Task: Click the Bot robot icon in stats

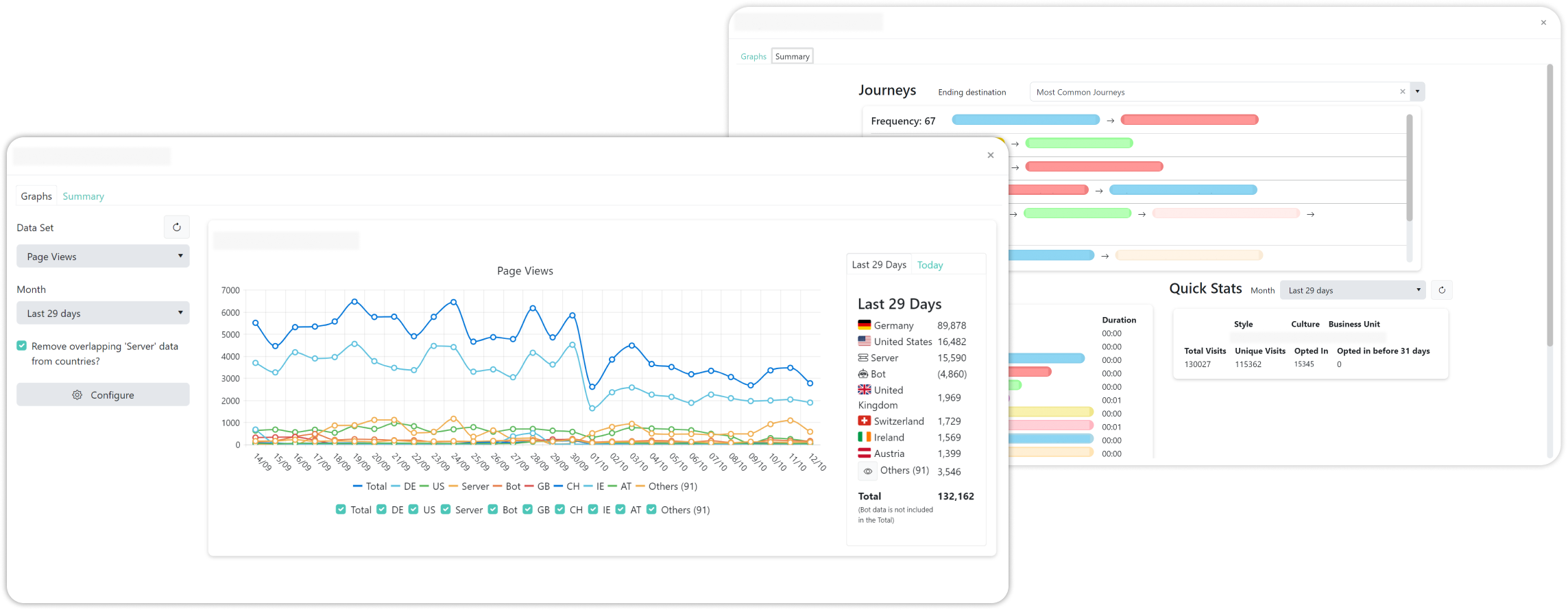Action: pos(863,374)
